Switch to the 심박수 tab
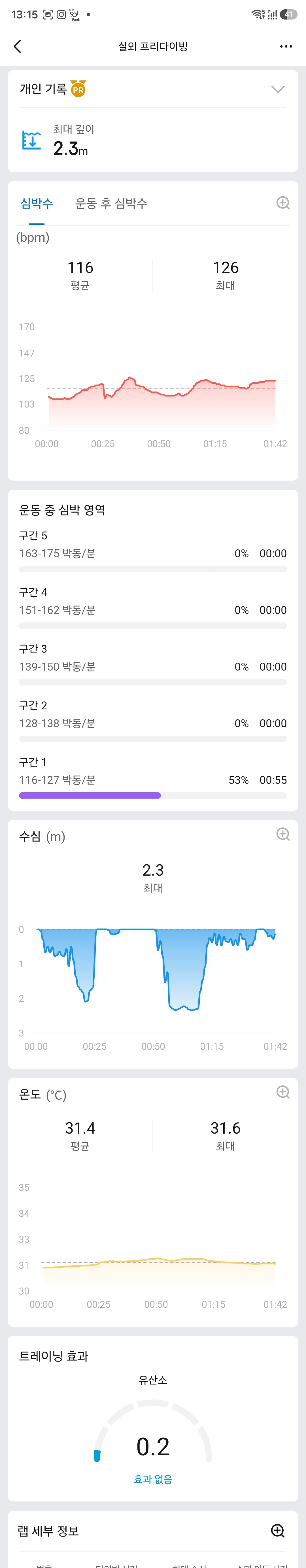This screenshot has width=306, height=1568. tap(37, 203)
